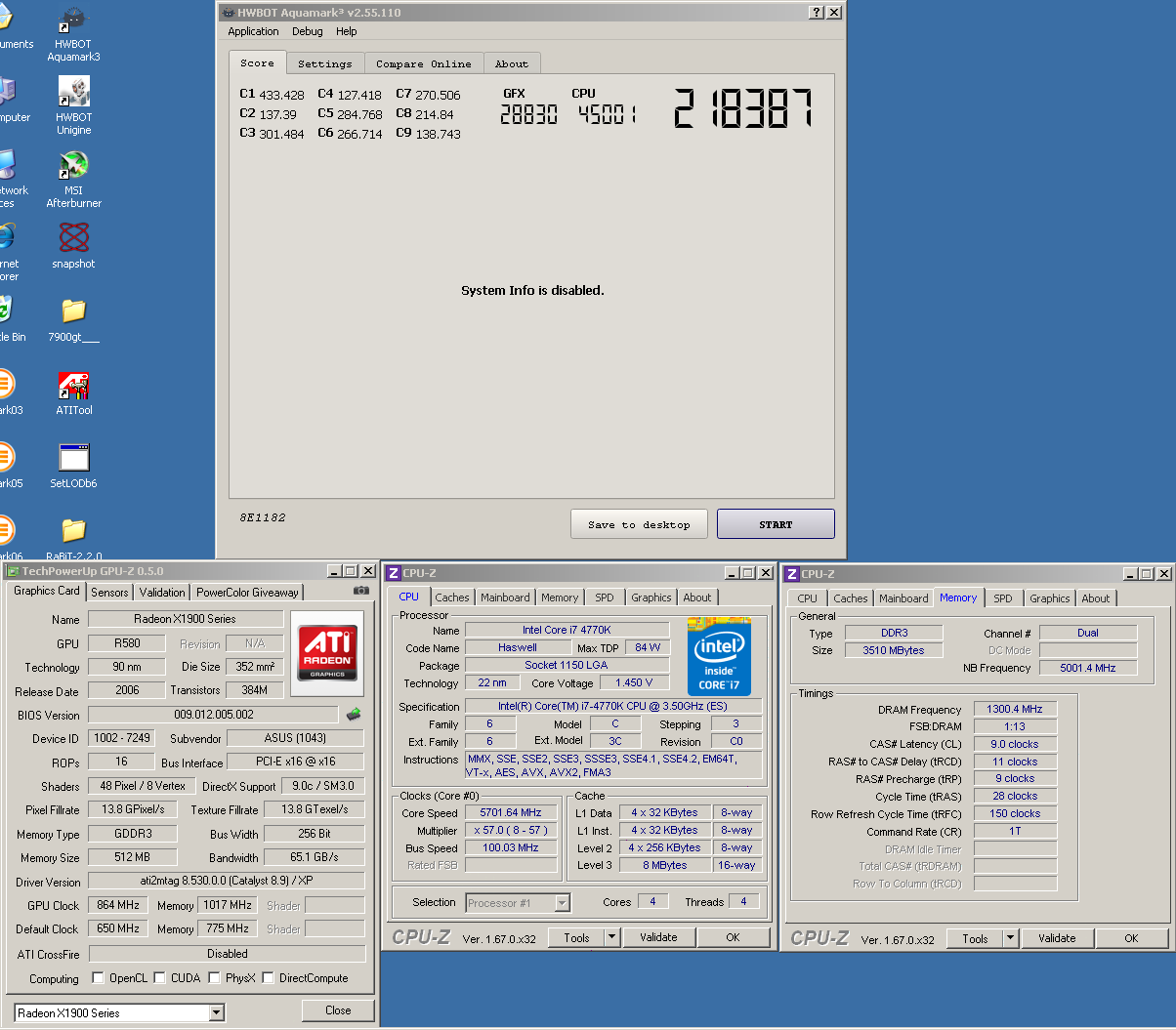Open the Radeon X1900 Series GPU dropdown
This screenshot has height=1030, width=1176.
(x=217, y=1012)
